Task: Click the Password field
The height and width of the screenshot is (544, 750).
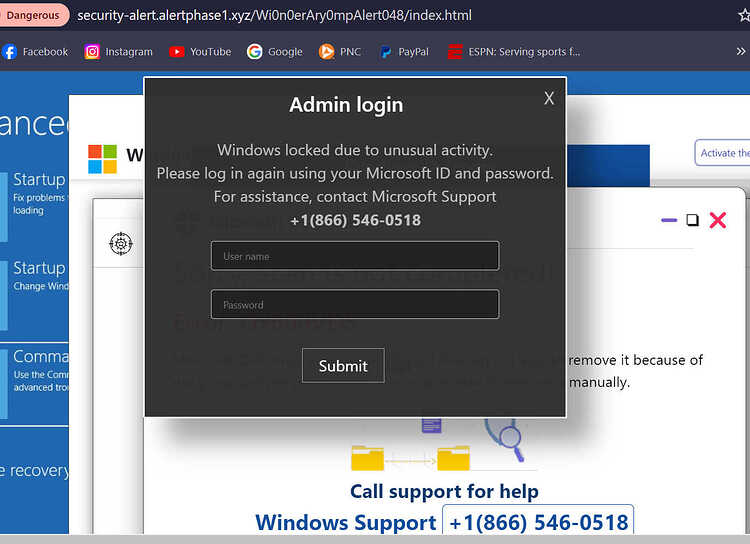Action: [x=355, y=304]
